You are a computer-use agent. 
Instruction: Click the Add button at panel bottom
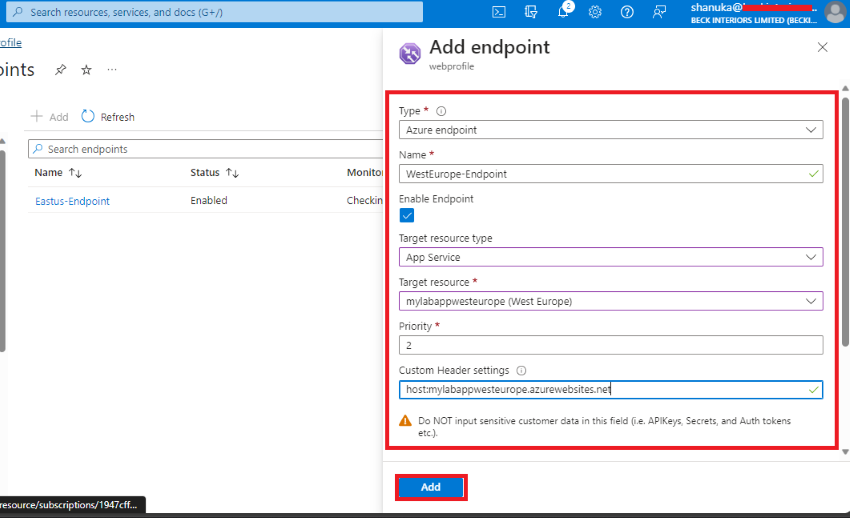431,487
